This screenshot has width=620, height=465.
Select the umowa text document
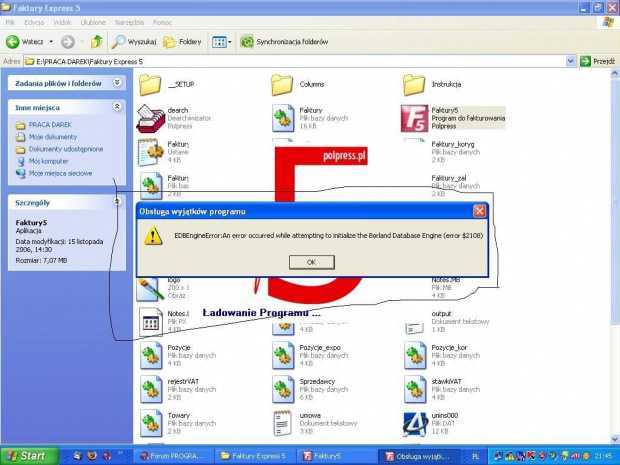283,422
